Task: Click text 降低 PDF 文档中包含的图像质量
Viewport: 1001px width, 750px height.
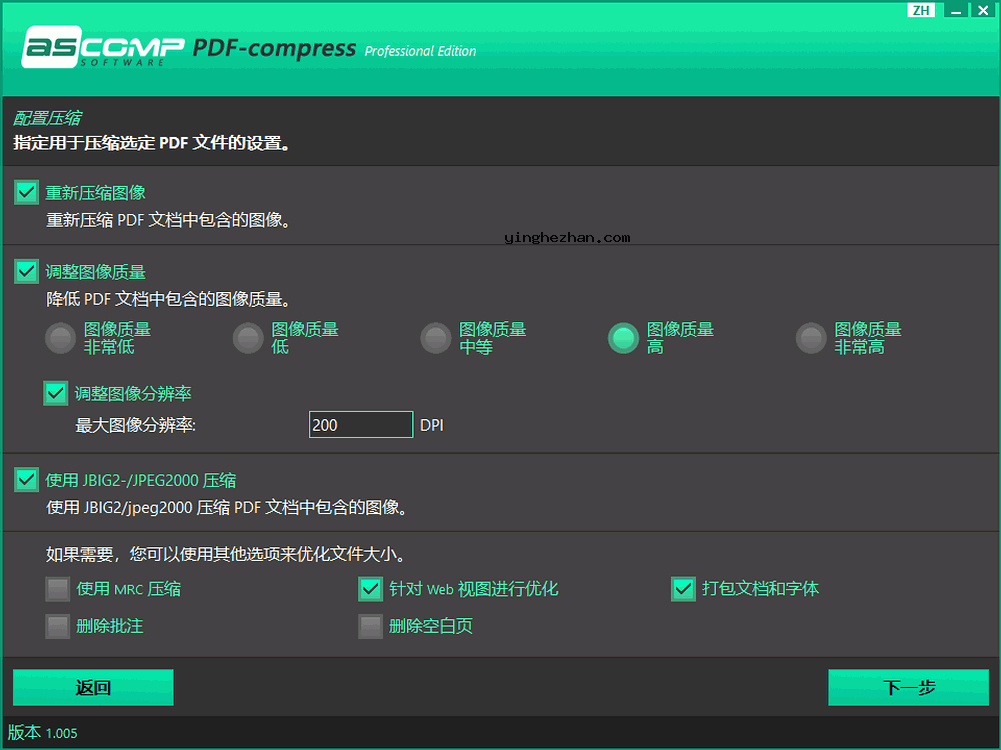Action: click(x=168, y=299)
